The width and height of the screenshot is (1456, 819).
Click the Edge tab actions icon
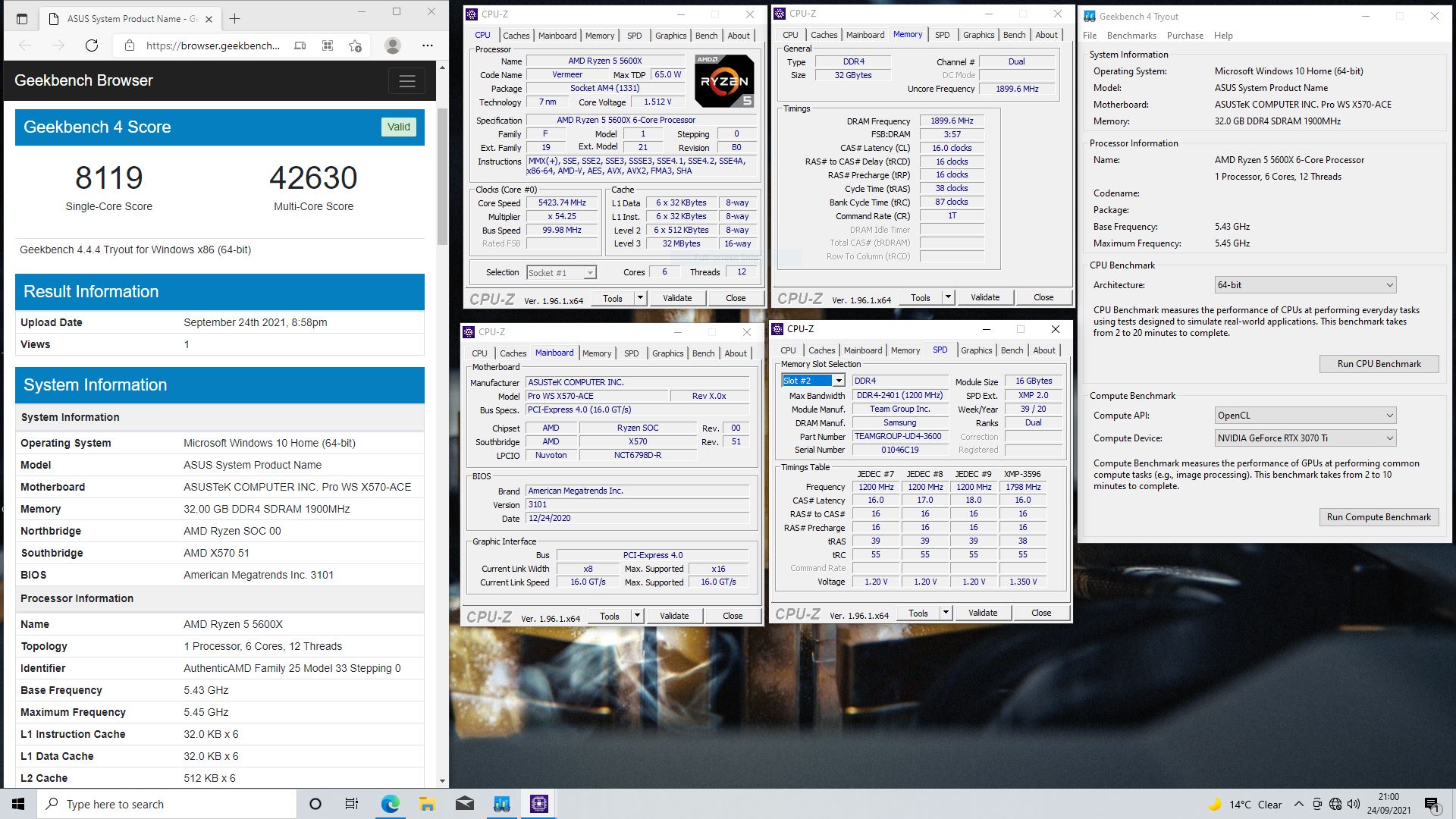(22, 18)
